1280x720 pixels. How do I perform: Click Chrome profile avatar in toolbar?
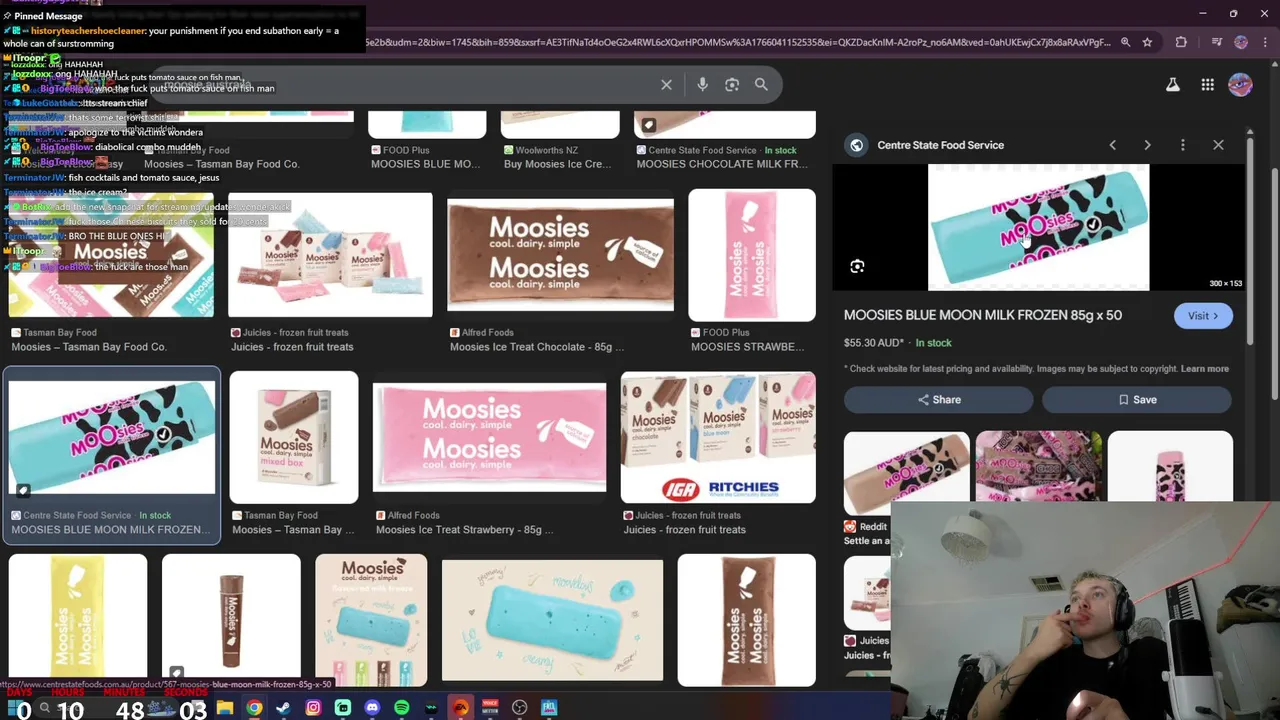pyautogui.click(x=1241, y=42)
